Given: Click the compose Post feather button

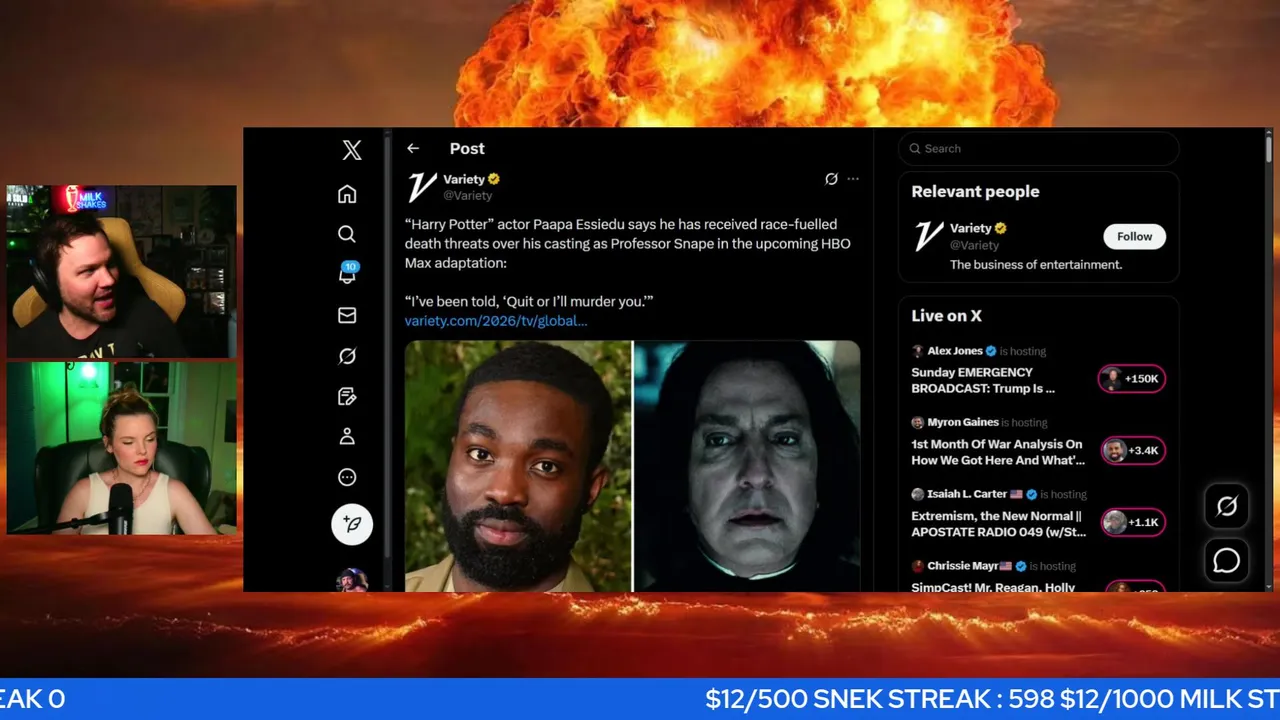Looking at the screenshot, I should [352, 524].
